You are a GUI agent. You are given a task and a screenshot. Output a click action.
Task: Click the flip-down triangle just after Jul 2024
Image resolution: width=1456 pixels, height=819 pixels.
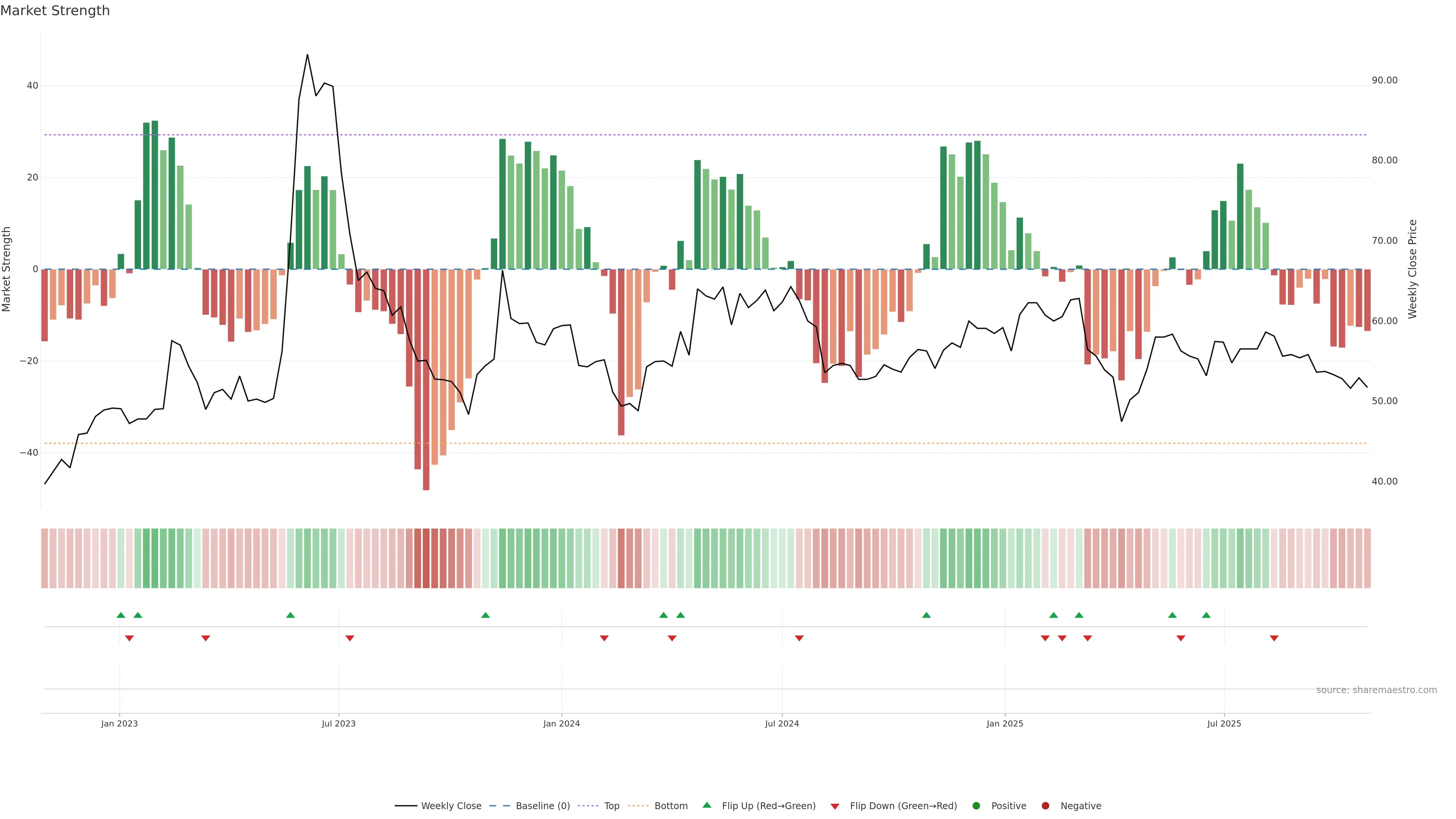799,638
